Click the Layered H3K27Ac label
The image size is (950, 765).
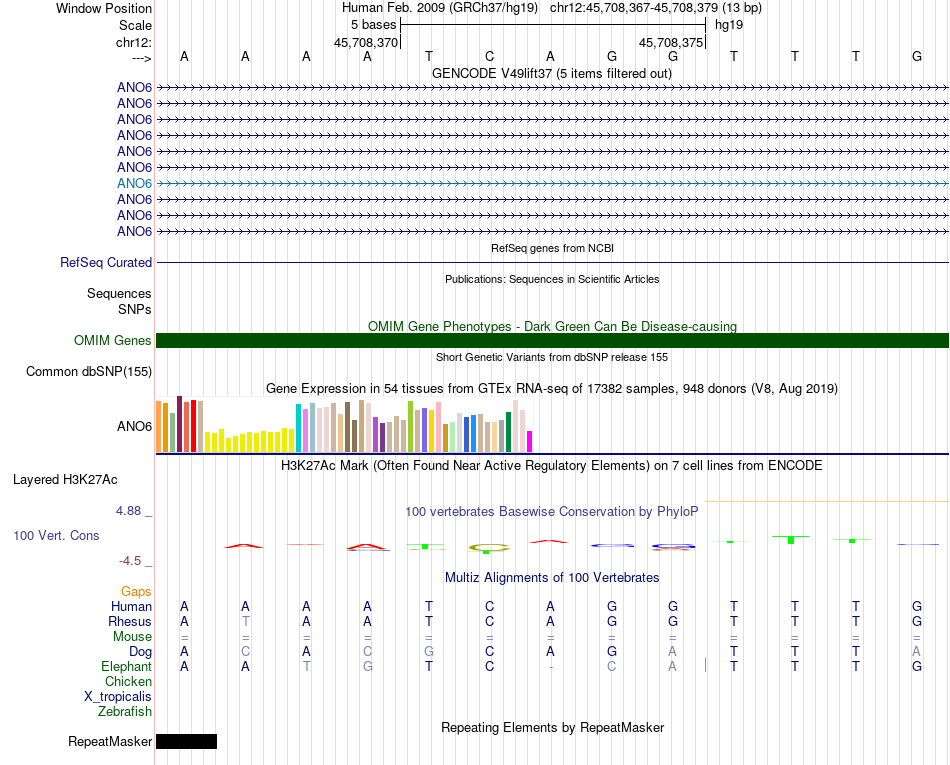[65, 480]
